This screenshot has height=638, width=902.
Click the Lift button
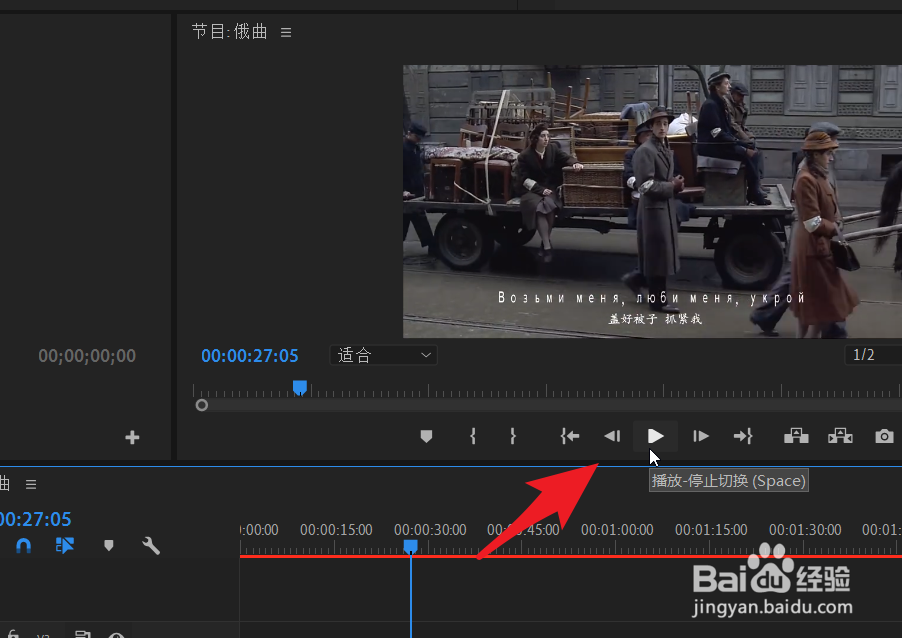pos(796,436)
